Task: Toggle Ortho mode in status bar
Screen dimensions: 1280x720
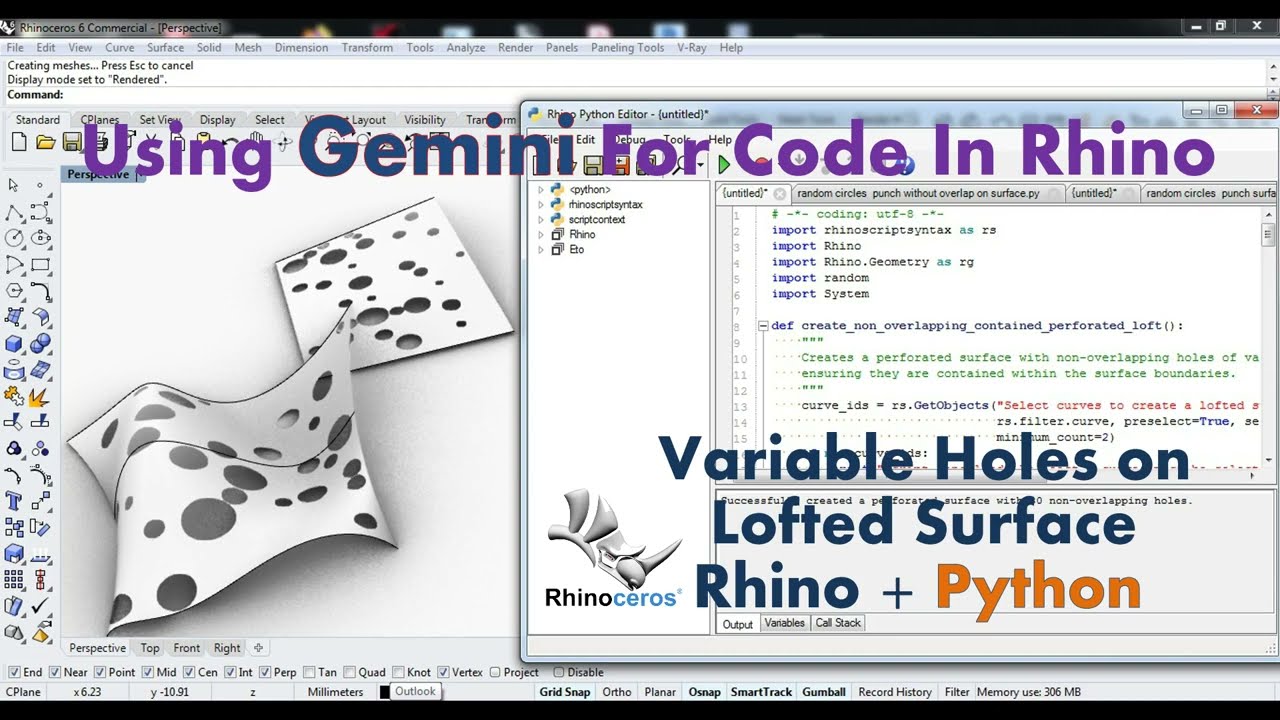Action: (x=617, y=692)
